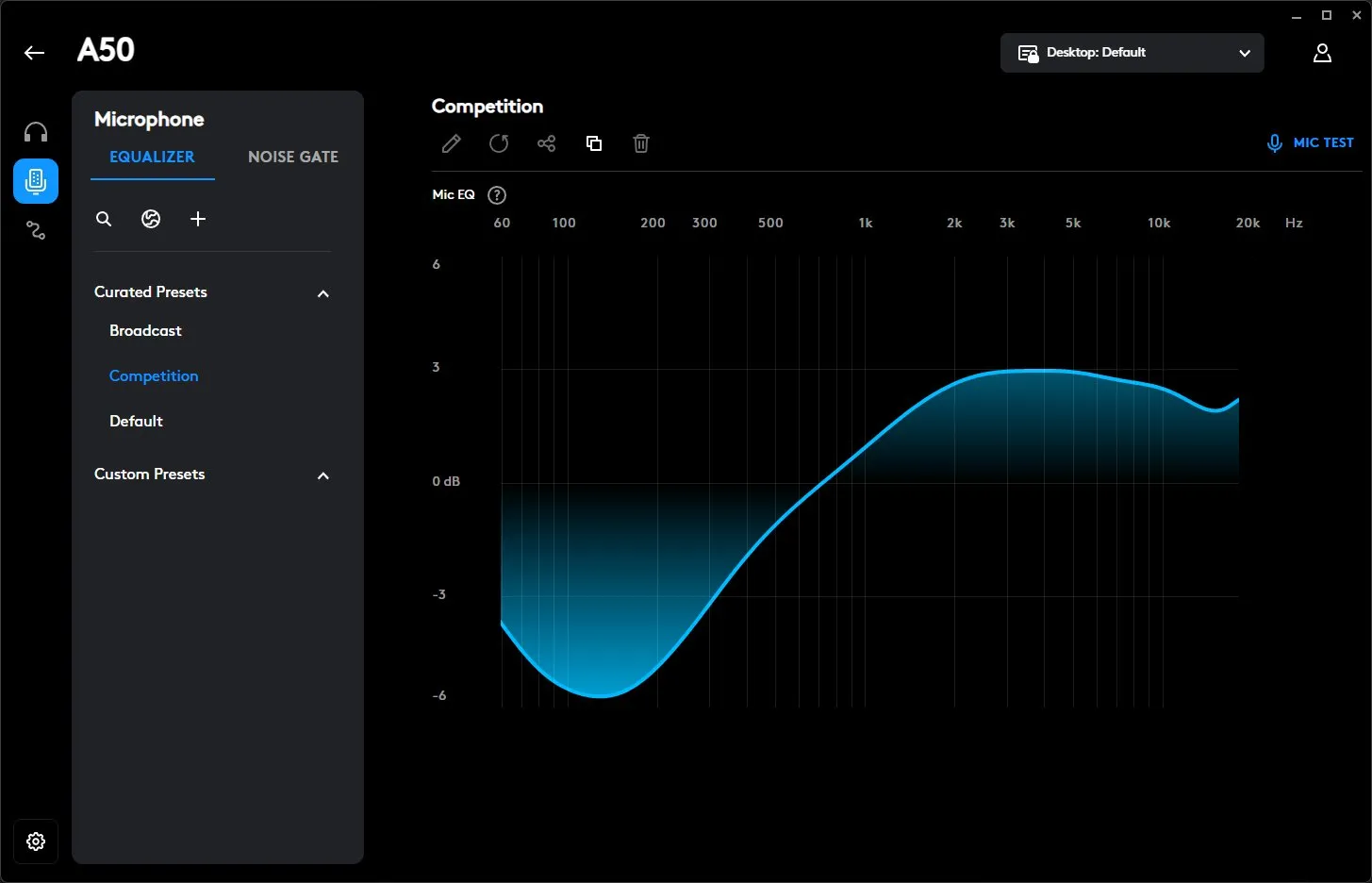Start the Mic Test
Viewport: 1372px width, 883px height.
1310,143
